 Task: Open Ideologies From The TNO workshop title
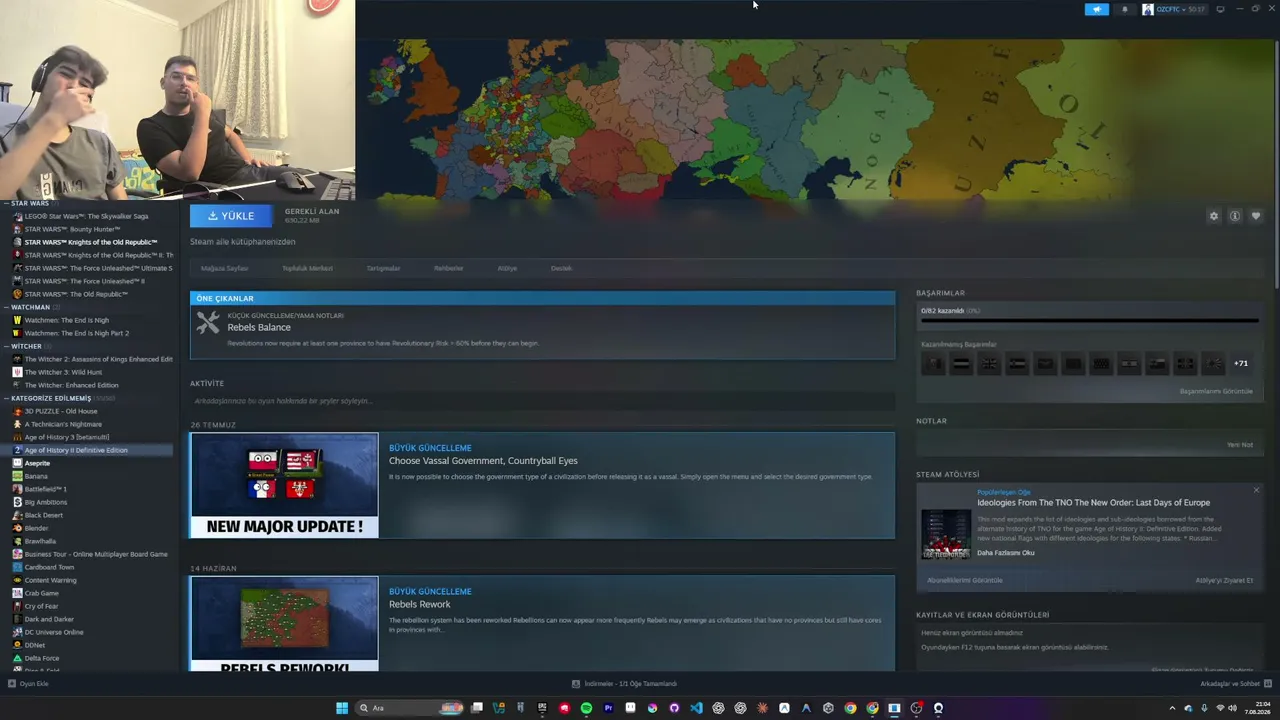1094,503
